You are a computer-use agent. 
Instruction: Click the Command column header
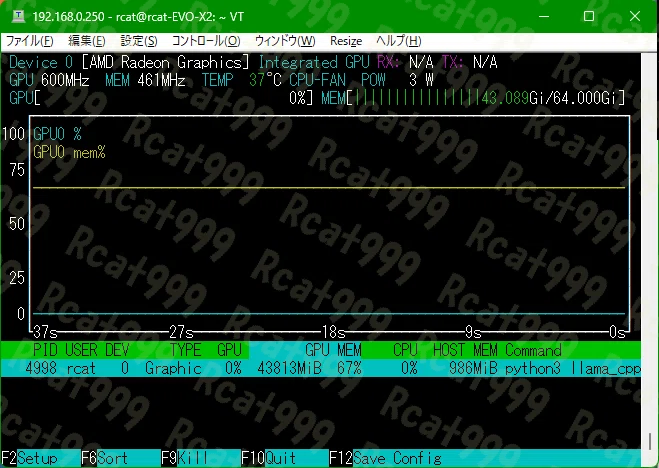(533, 350)
